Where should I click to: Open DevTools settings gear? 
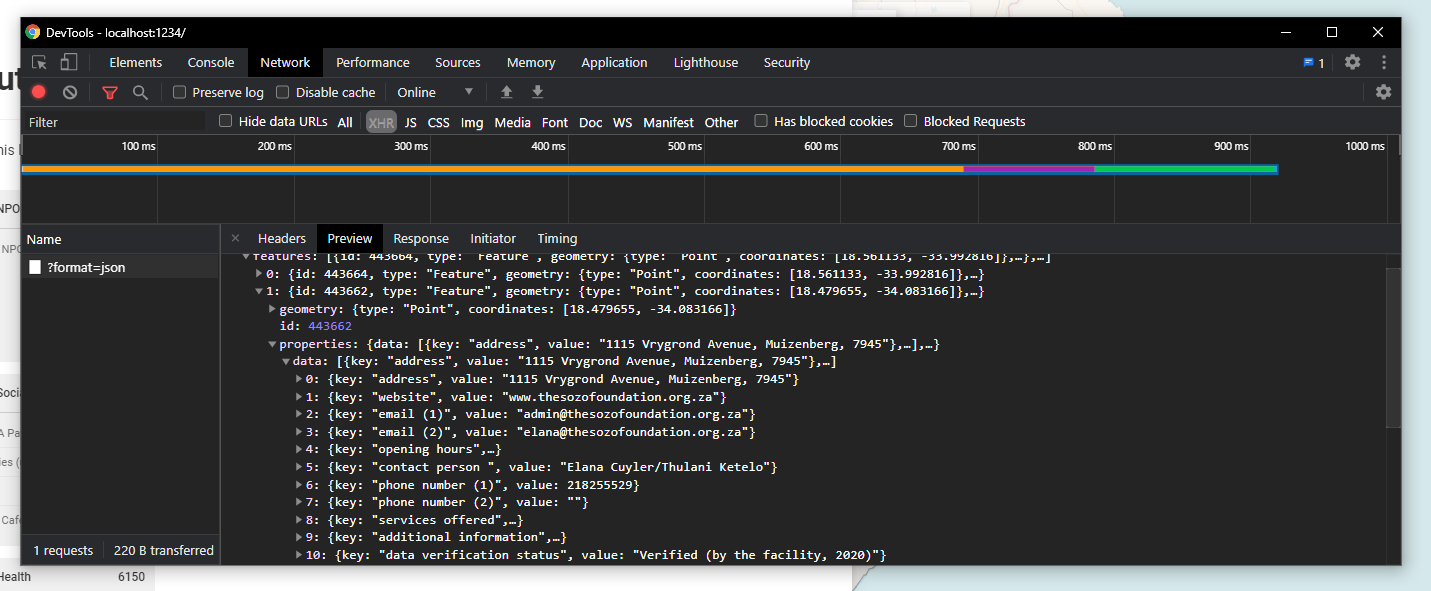tap(1352, 62)
